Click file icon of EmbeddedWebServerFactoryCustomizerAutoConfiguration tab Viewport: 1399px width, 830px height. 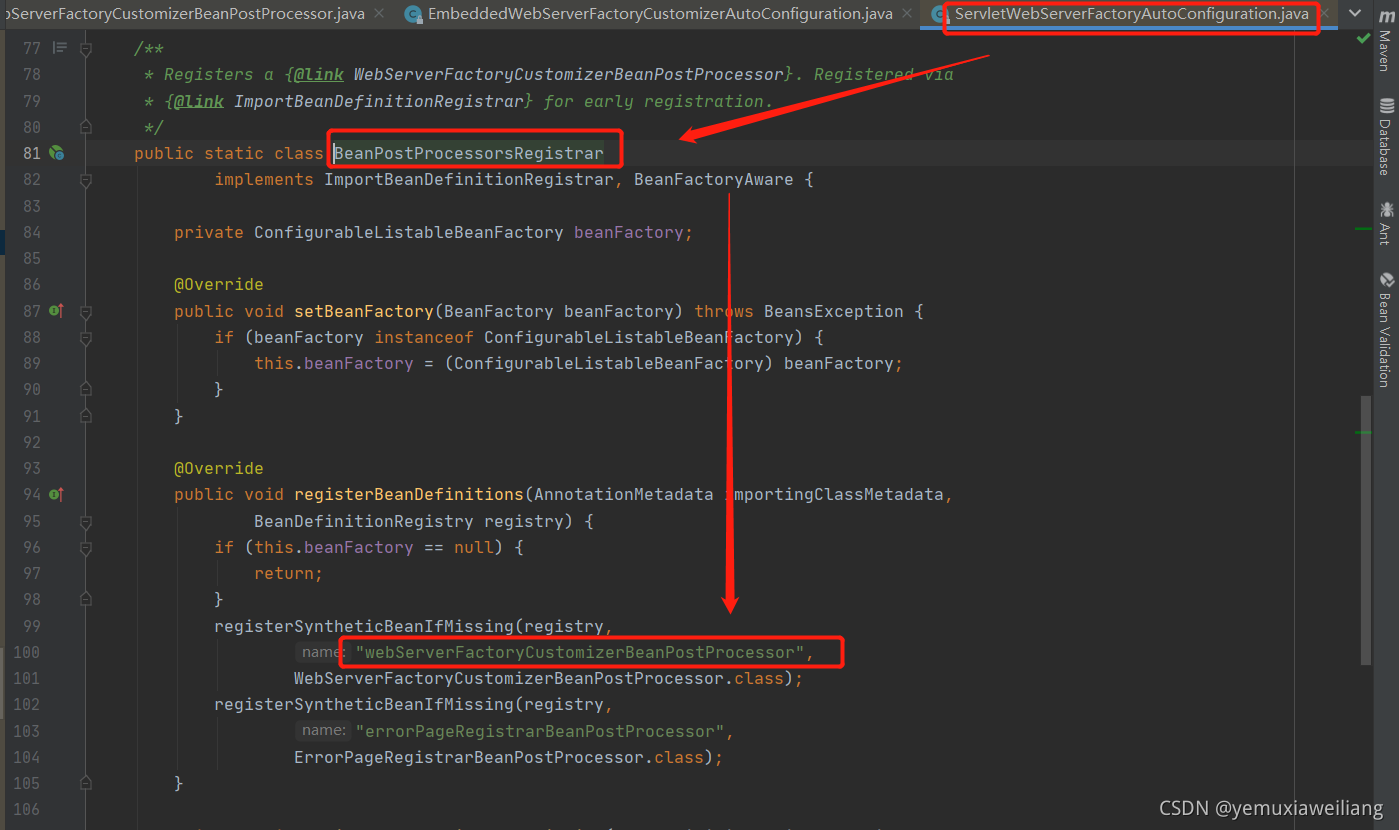pyautogui.click(x=412, y=14)
